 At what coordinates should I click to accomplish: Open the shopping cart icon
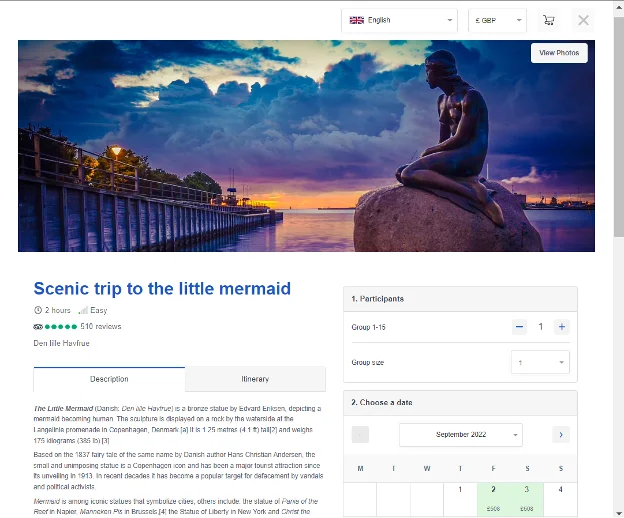pos(548,20)
